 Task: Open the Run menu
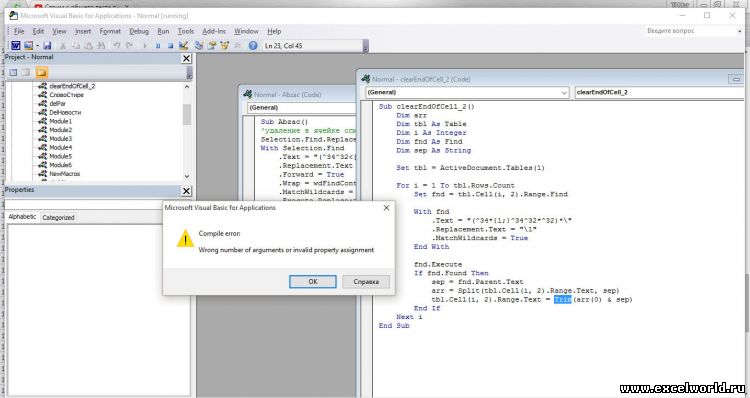click(x=163, y=31)
